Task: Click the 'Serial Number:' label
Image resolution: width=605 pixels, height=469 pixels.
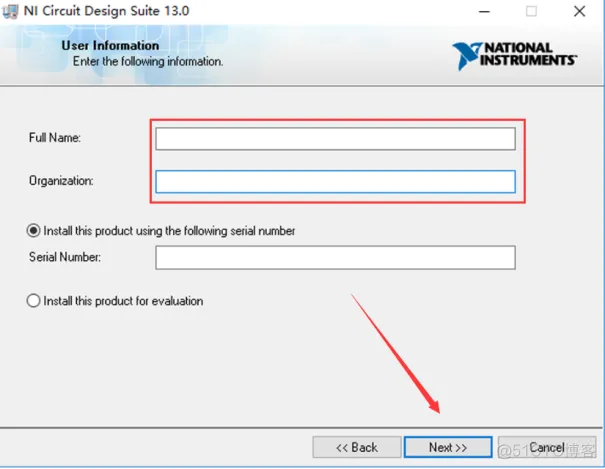Action: coord(65,257)
